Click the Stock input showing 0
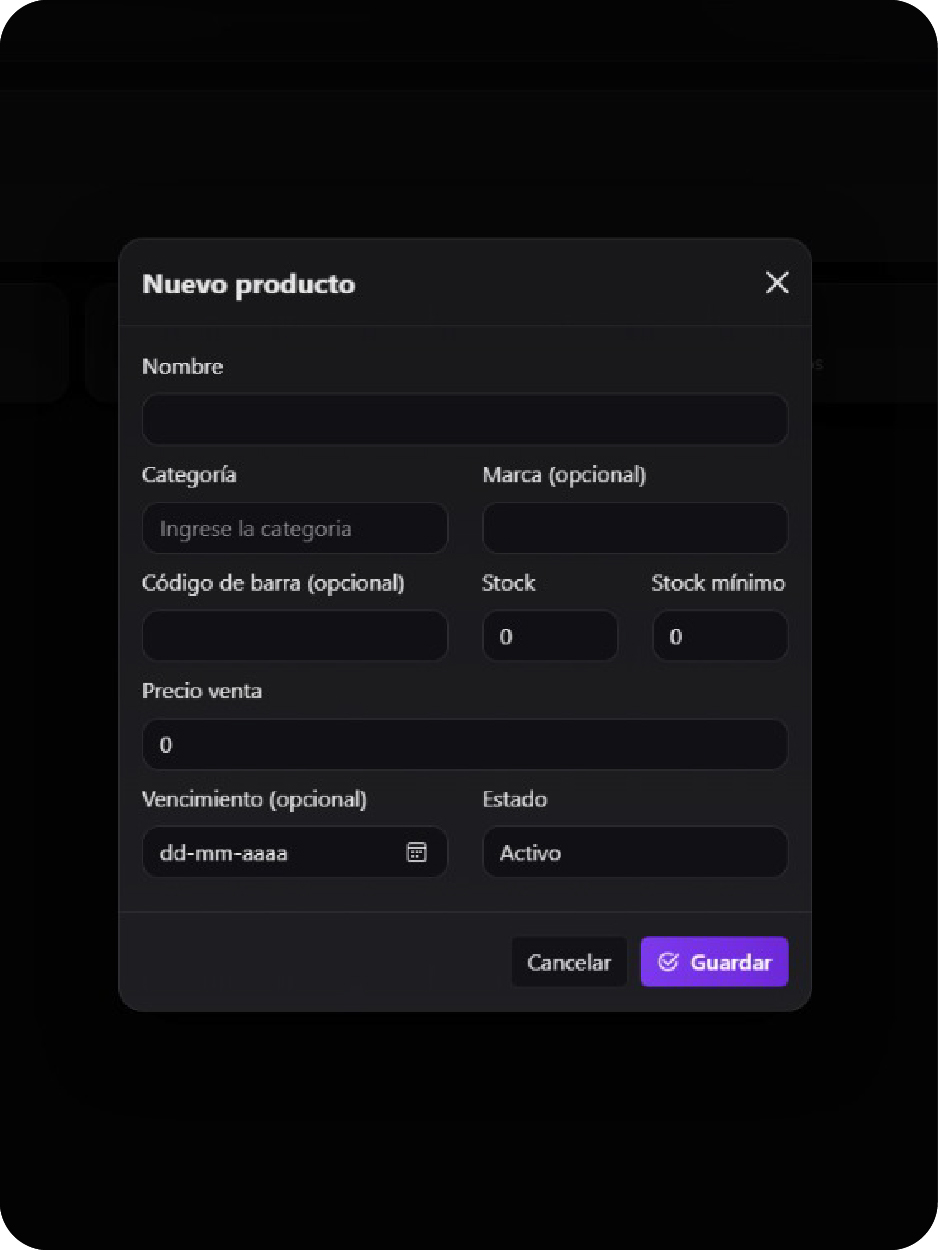 click(x=550, y=636)
